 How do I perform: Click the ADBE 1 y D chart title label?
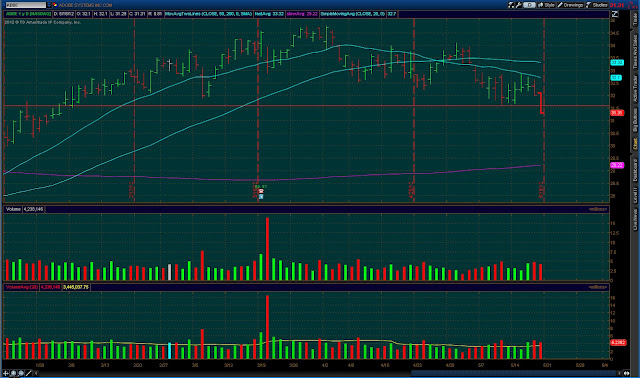tap(29, 14)
